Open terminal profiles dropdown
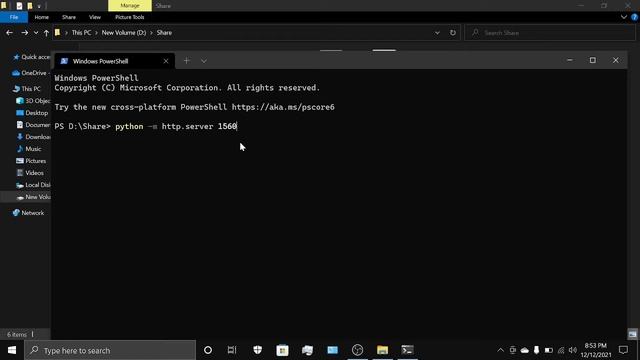The height and width of the screenshot is (360, 640). (204, 61)
